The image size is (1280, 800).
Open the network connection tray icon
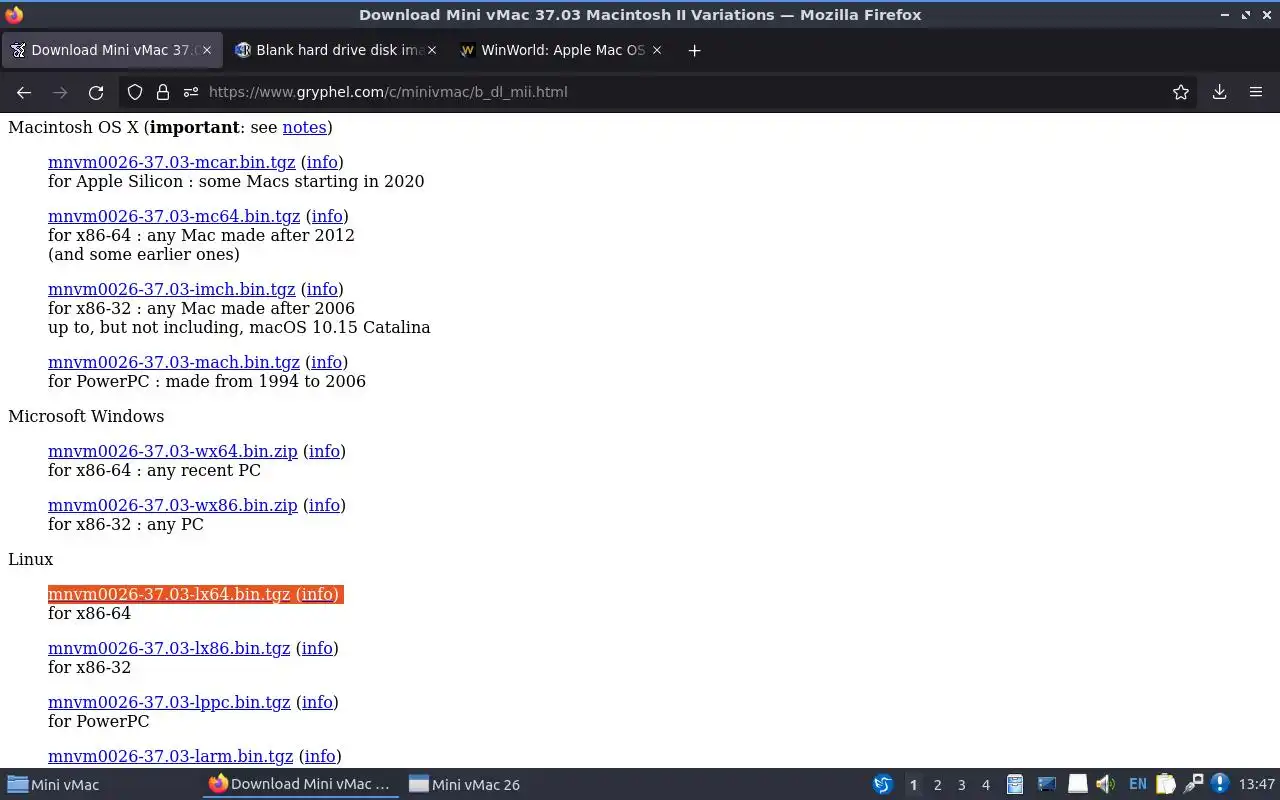pyautogui.click(x=1193, y=784)
